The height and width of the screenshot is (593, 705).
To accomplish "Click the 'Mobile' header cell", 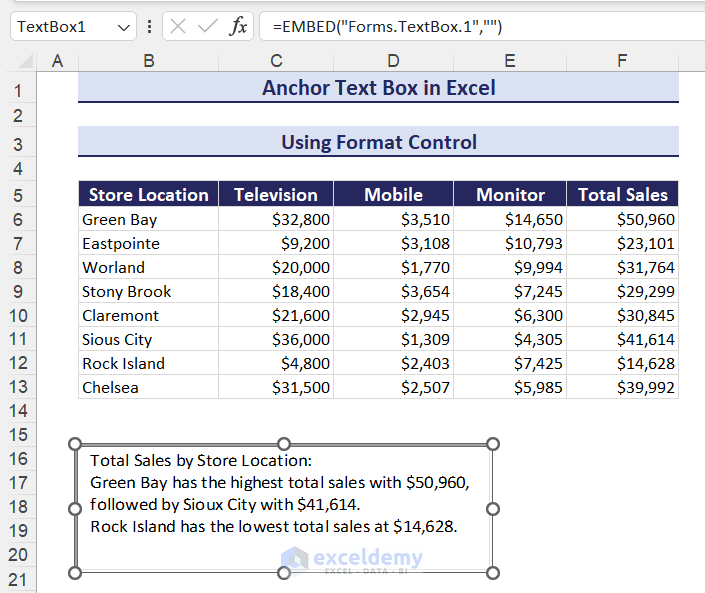I will (393, 195).
